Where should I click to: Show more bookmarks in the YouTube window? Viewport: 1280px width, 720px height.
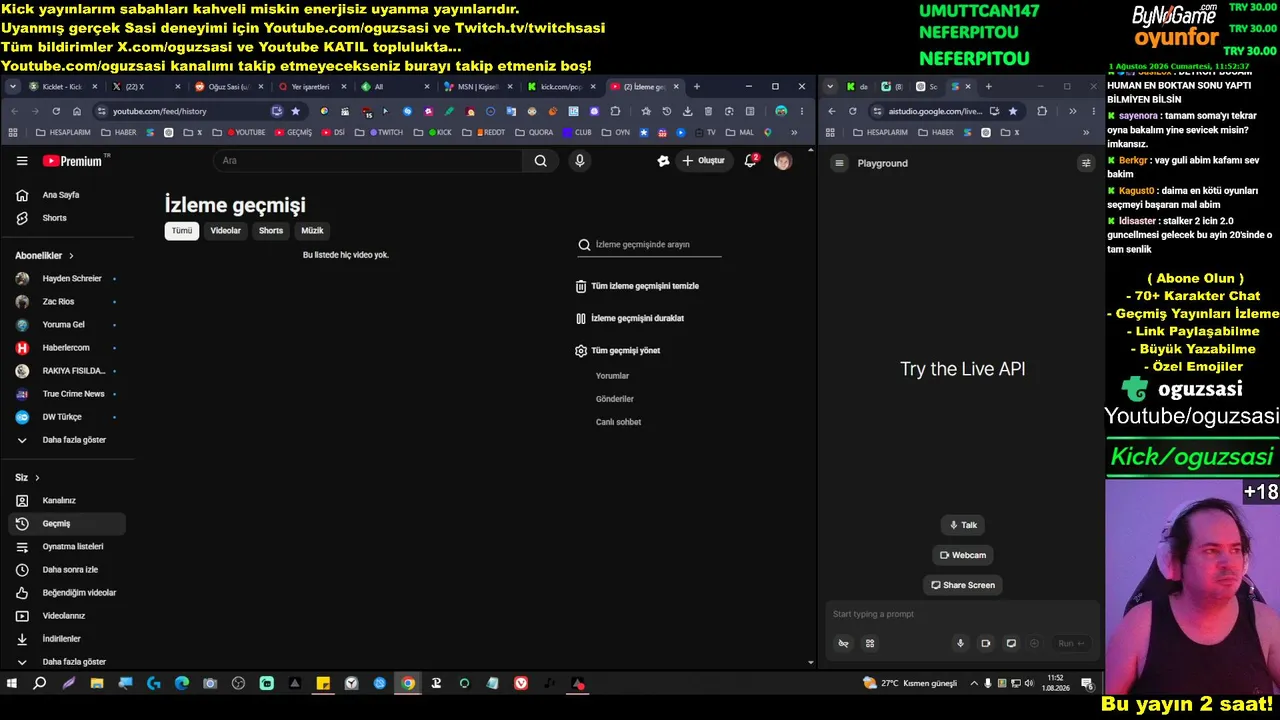point(794,132)
